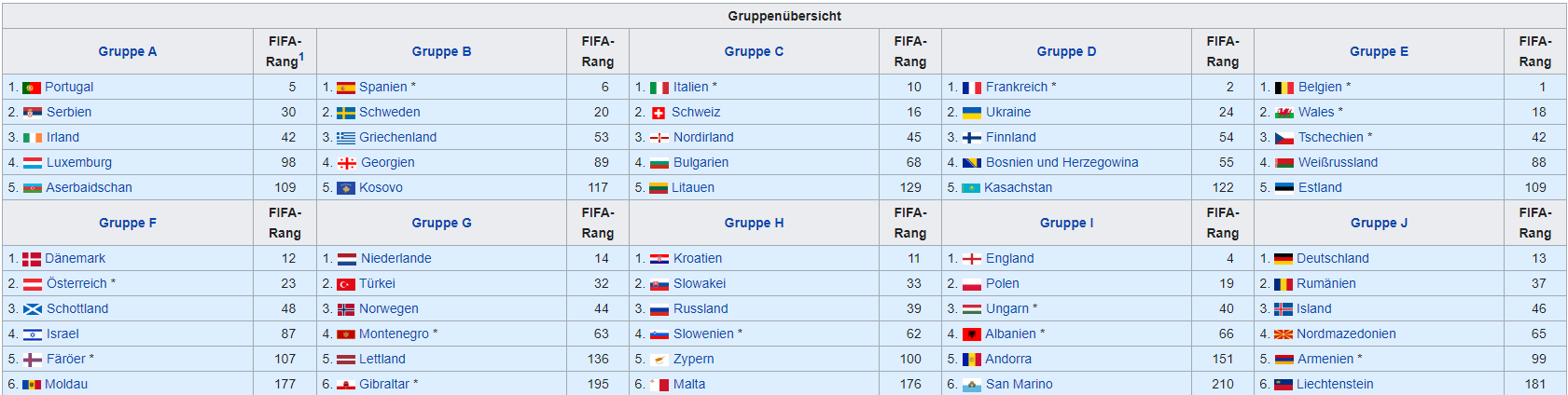The image size is (1568, 395).
Task: Open the Gruppe H header link
Action: pos(754,223)
